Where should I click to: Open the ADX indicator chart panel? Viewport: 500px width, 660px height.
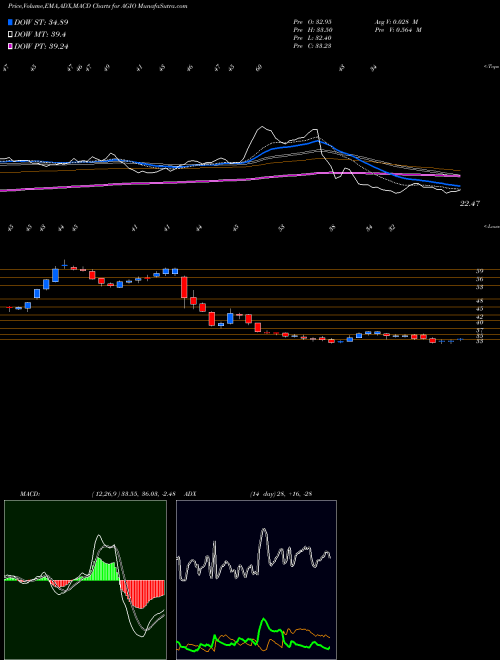[256, 580]
